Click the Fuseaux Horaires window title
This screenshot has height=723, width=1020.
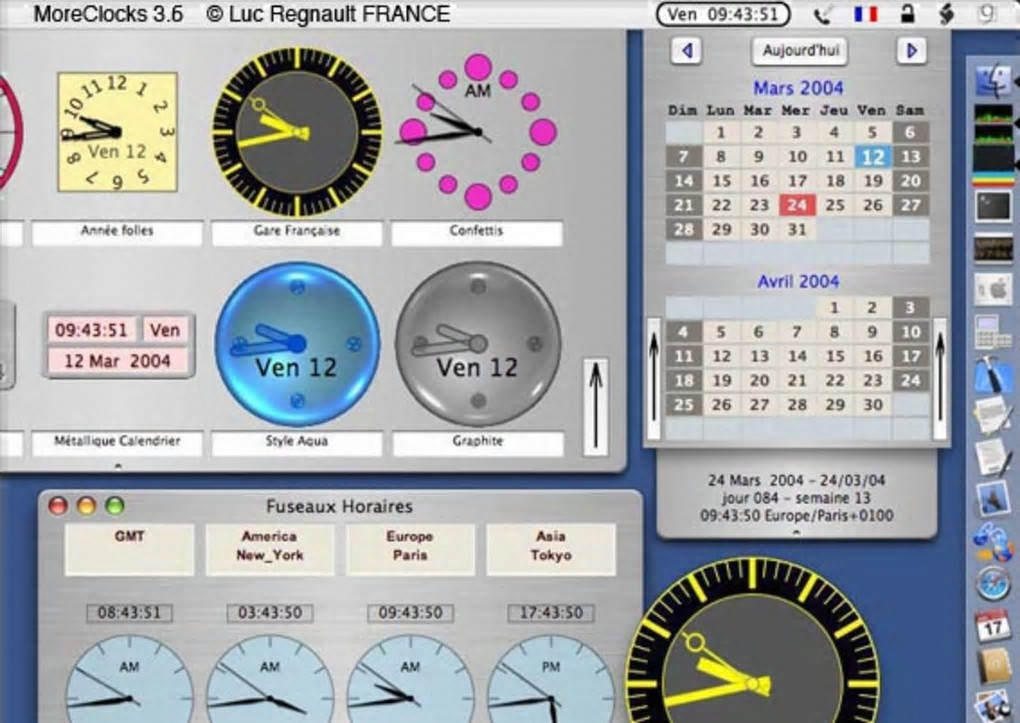(339, 506)
